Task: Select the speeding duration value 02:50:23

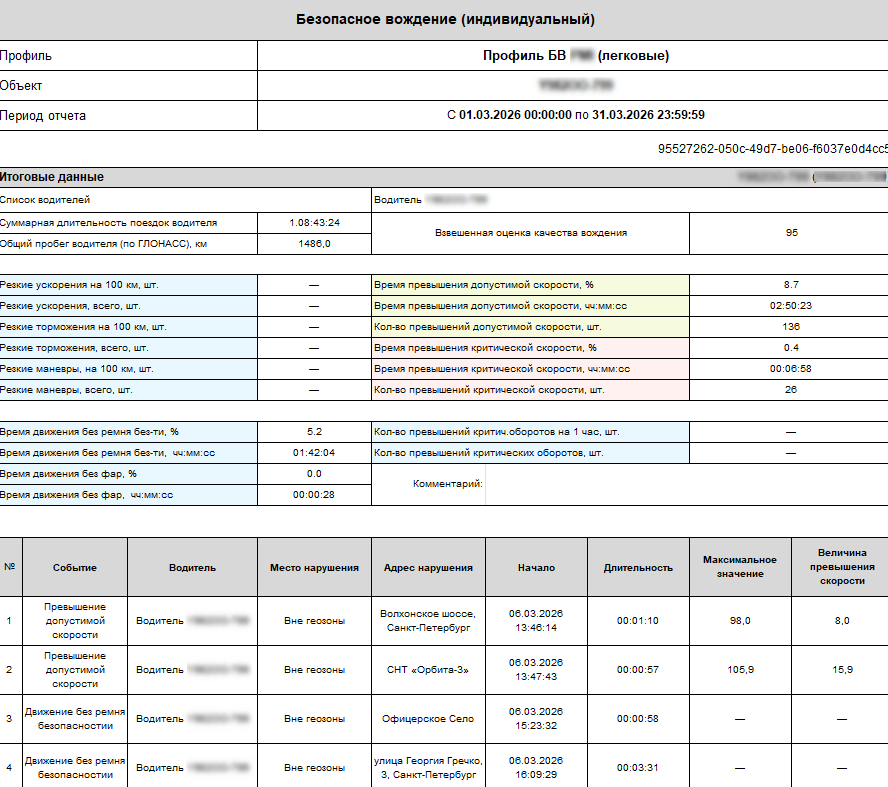Action: coord(791,306)
